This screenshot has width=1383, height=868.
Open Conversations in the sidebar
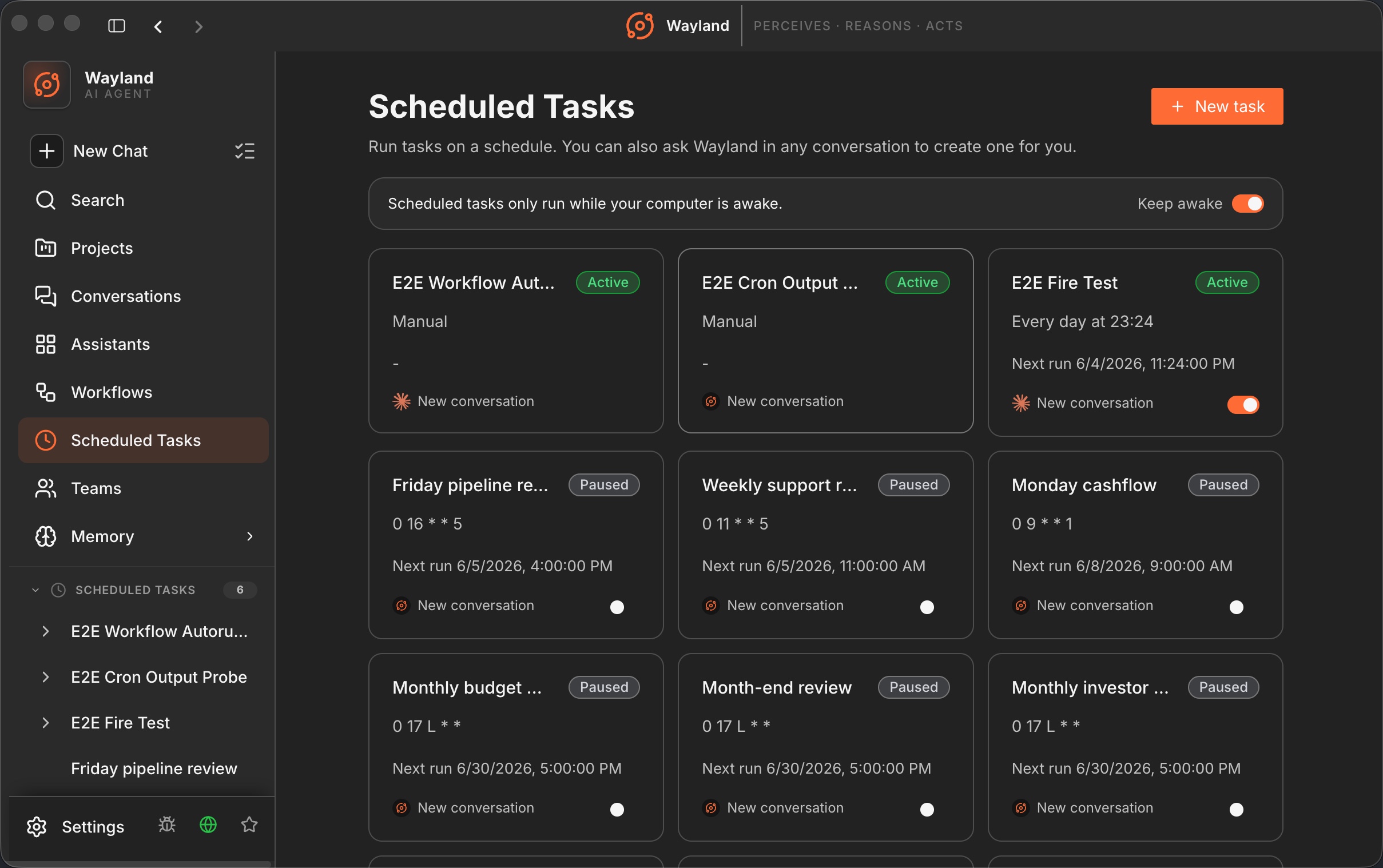144,296
